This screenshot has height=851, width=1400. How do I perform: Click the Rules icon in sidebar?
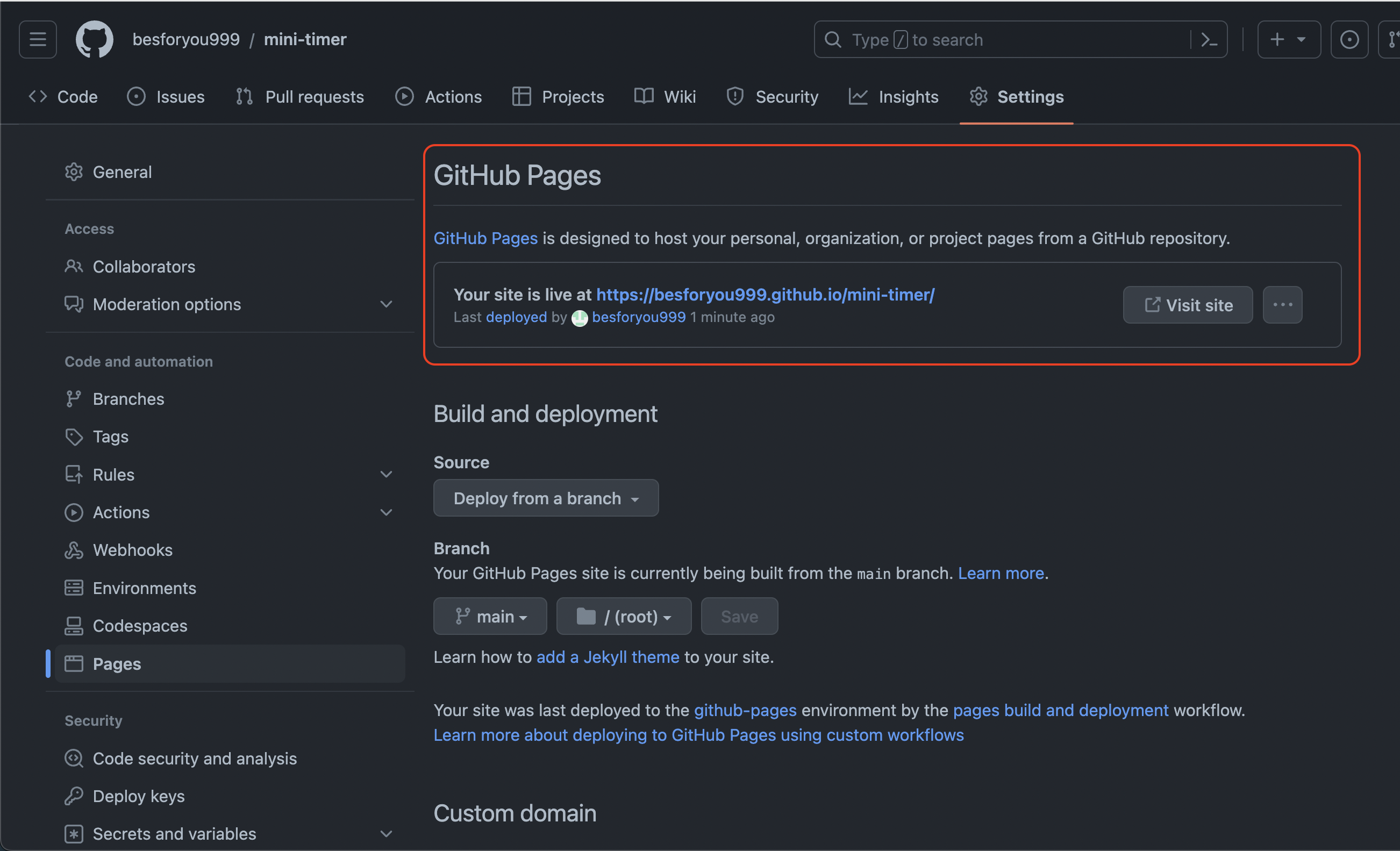[x=74, y=474]
